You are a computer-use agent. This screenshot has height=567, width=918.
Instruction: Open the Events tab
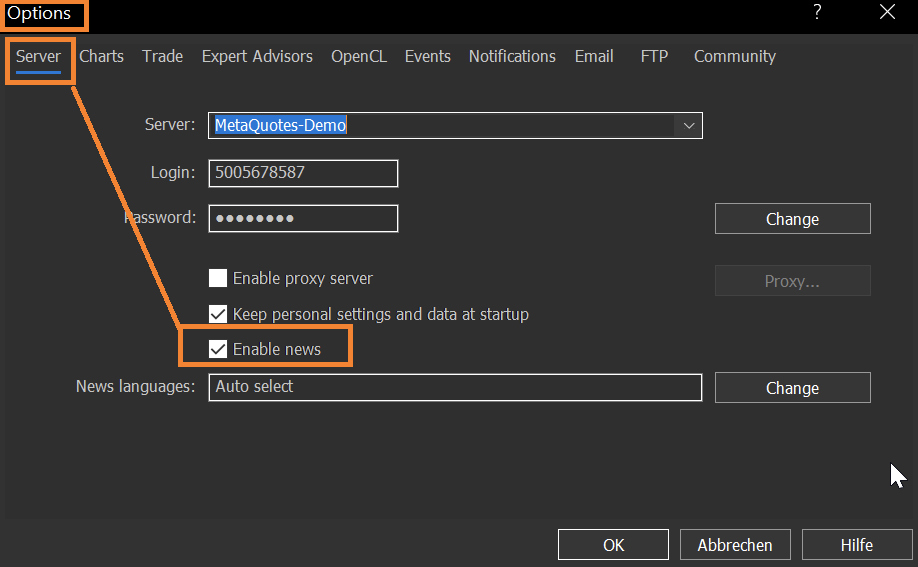pyautogui.click(x=428, y=56)
